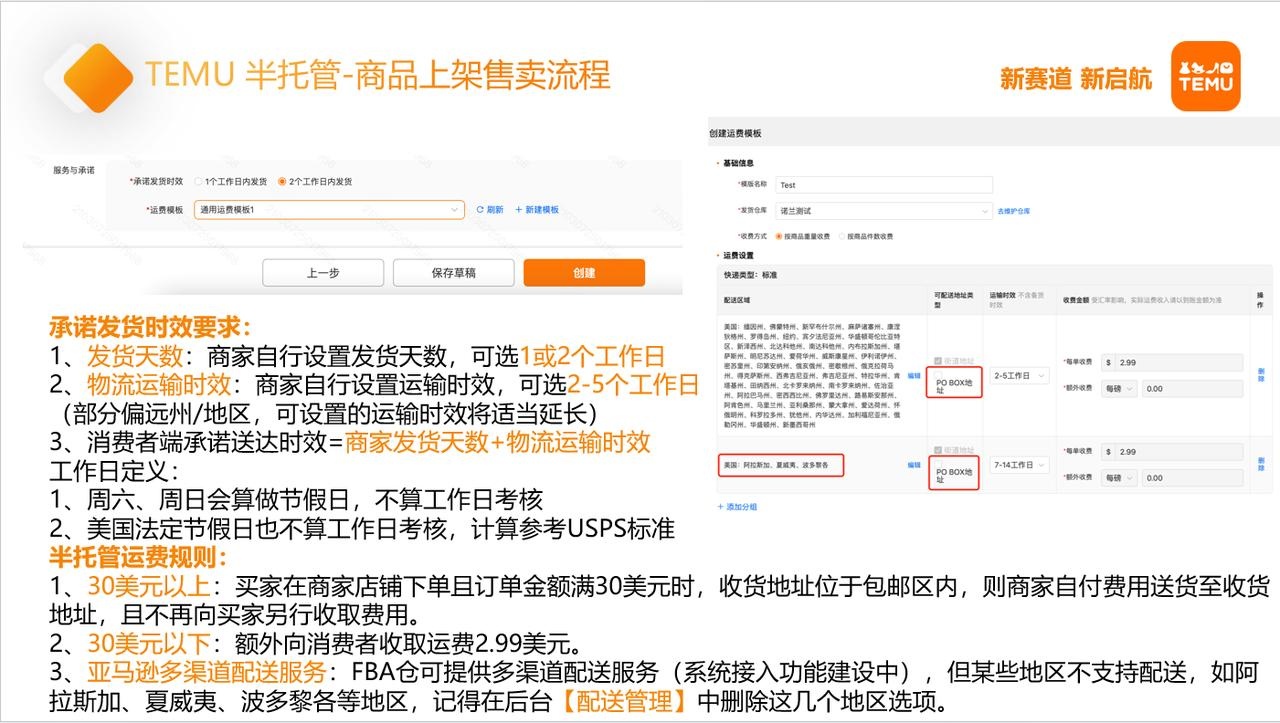Image resolution: width=1280 pixels, height=723 pixels.
Task: Click the orange diamond title icon
Action: click(x=98, y=76)
